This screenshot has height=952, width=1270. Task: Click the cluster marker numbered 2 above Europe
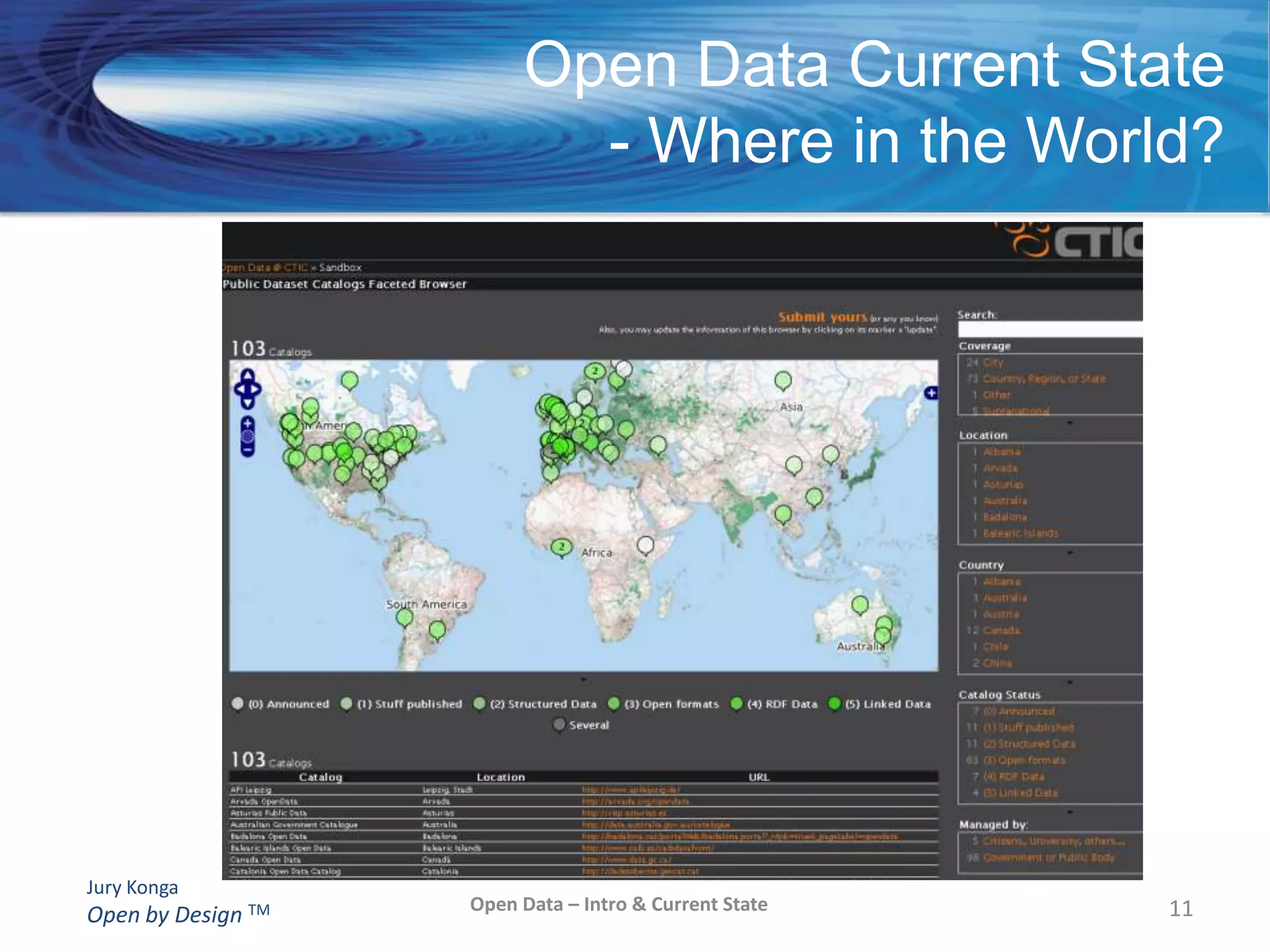tap(595, 372)
